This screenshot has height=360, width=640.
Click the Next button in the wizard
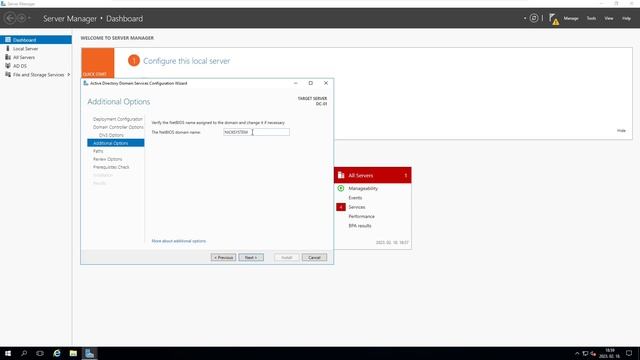pyautogui.click(x=251, y=258)
